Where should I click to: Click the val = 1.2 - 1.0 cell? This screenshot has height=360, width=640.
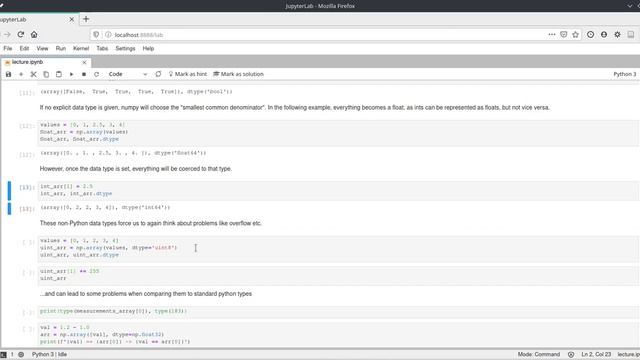coord(338,334)
